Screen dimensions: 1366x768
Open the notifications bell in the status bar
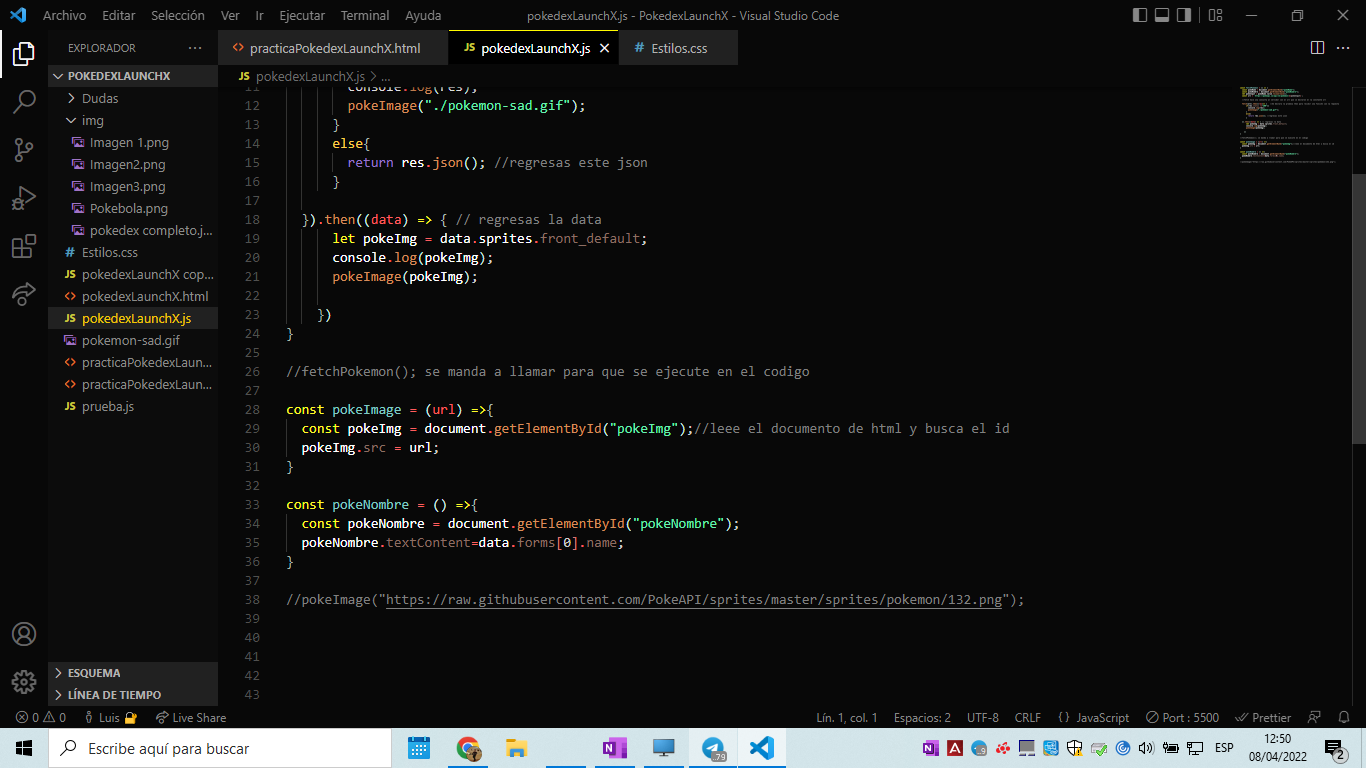tap(1344, 717)
